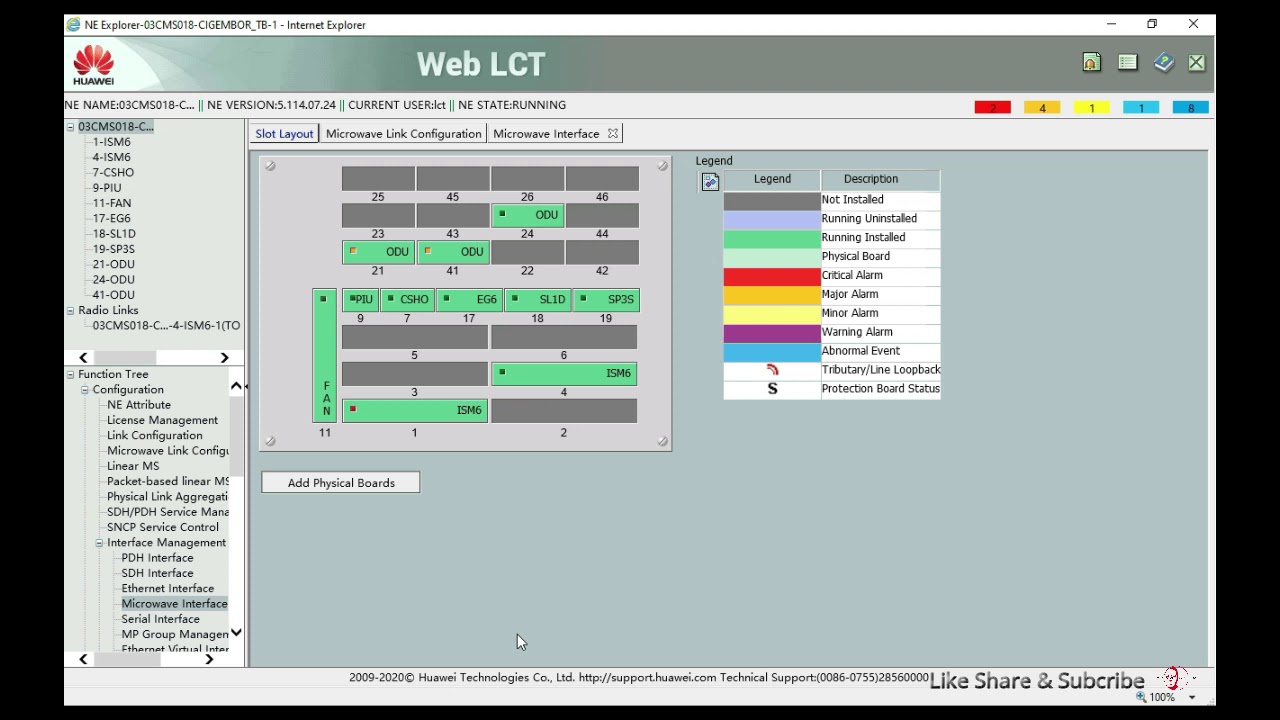Image resolution: width=1280 pixels, height=720 pixels.
Task: Open PDH Interface under Interface Management
Action: coord(157,558)
